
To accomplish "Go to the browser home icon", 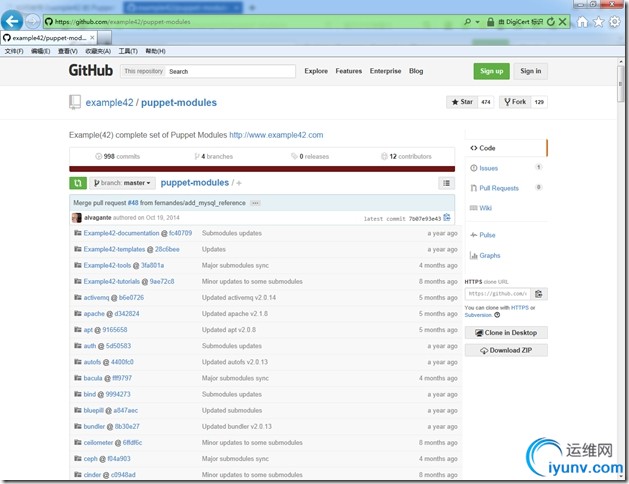I will pyautogui.click(x=582, y=22).
